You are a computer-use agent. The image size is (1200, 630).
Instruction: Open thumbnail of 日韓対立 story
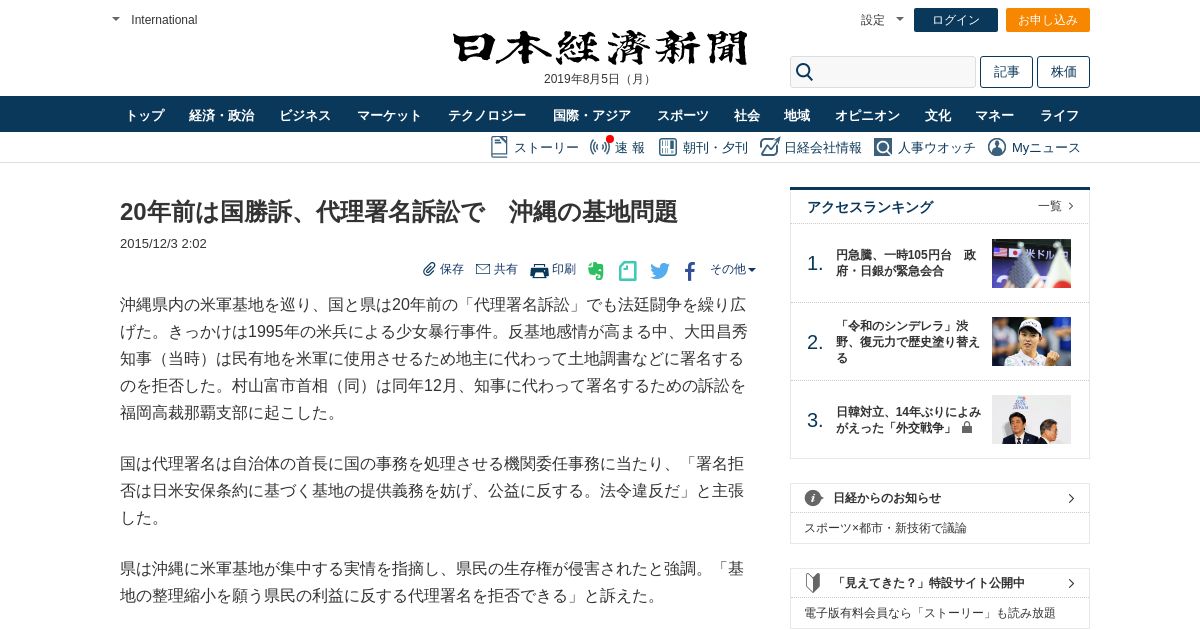[1031, 419]
